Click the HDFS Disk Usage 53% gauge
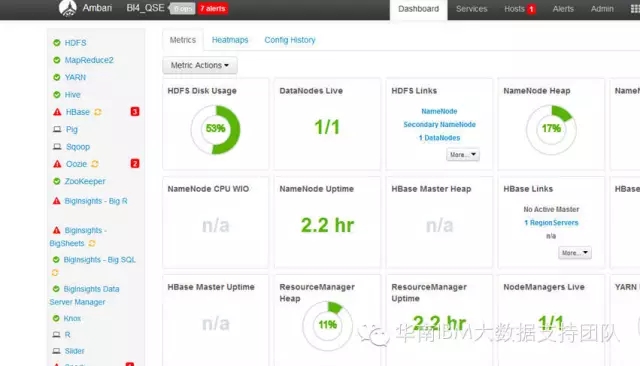 pos(216,129)
